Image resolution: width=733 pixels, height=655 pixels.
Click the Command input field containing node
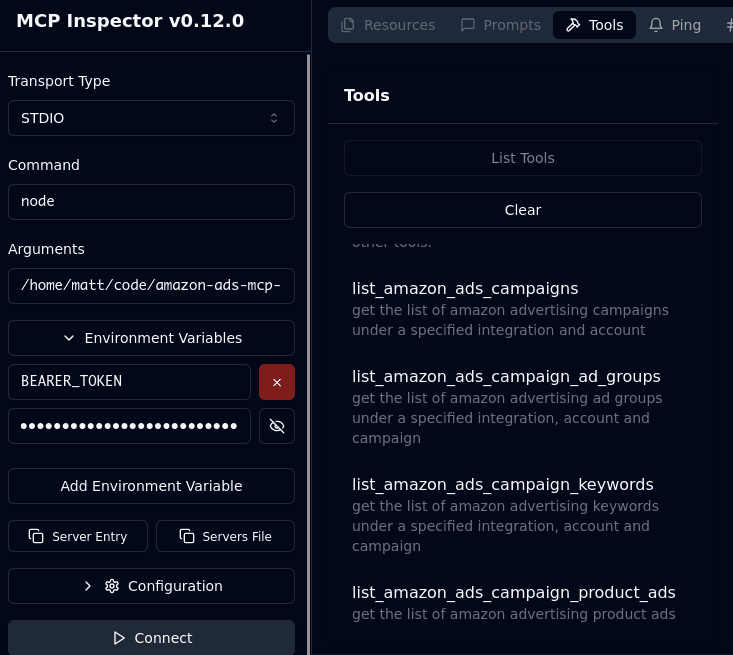(x=151, y=202)
